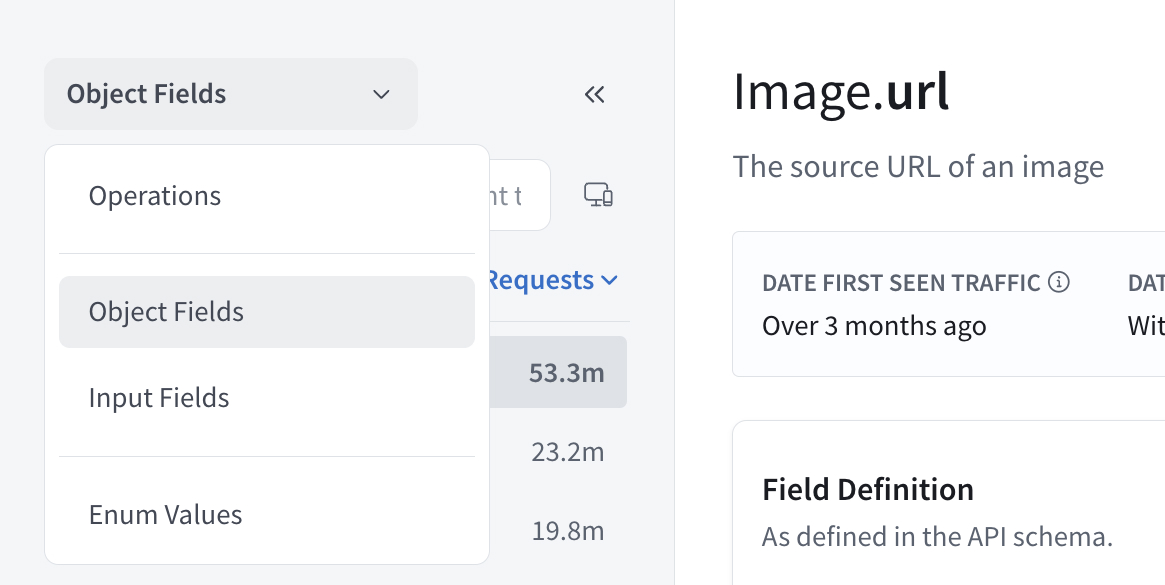The image size is (1165, 585).
Task: Click the client devices monitor icon
Action: [x=598, y=195]
